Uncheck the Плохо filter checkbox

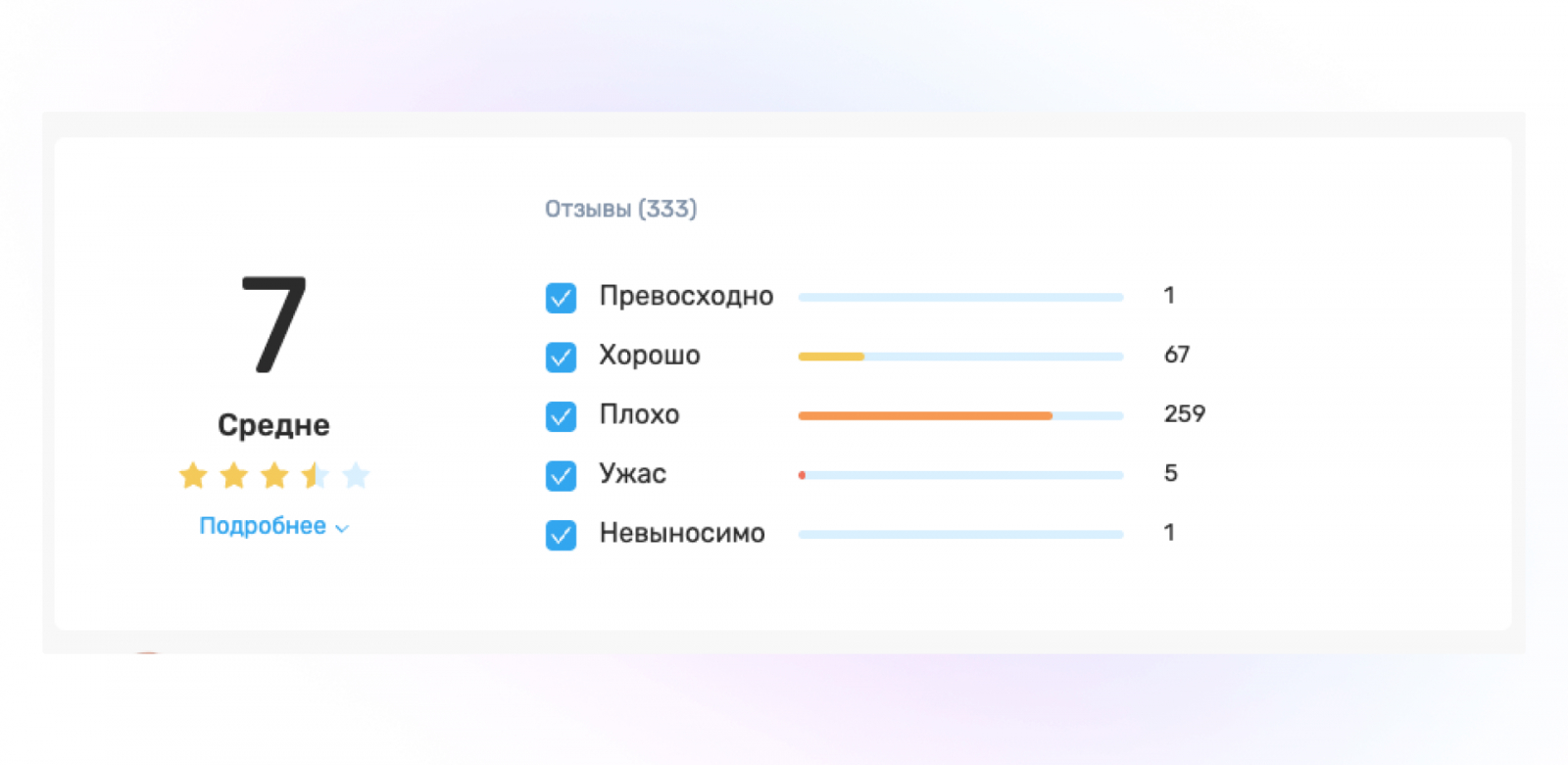pos(561,416)
